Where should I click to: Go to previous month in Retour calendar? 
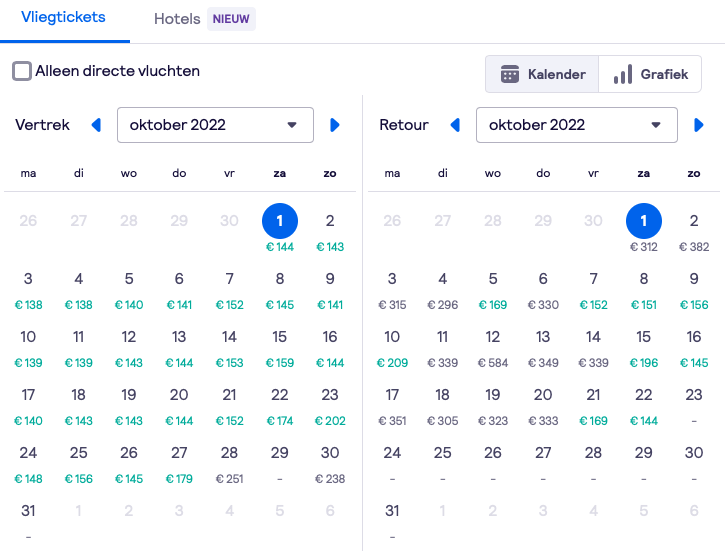coord(456,125)
